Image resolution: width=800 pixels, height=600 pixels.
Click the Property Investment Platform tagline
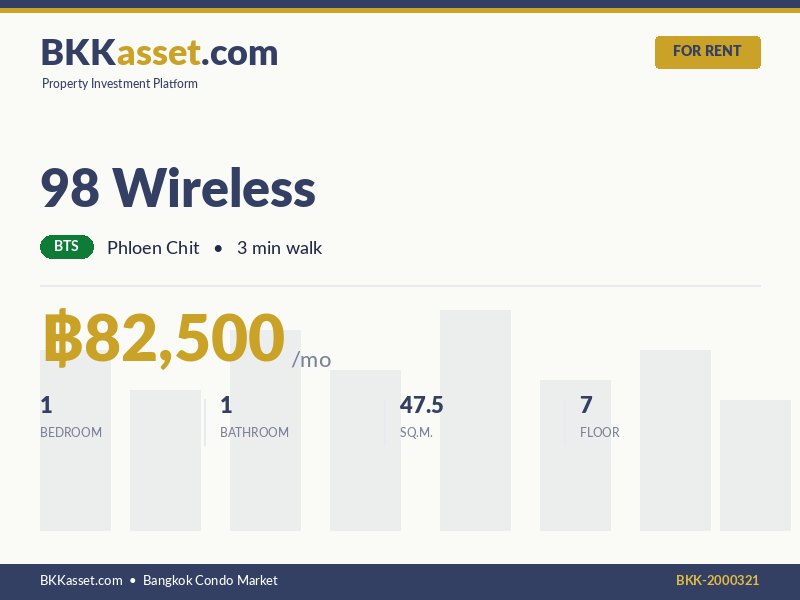[120, 84]
